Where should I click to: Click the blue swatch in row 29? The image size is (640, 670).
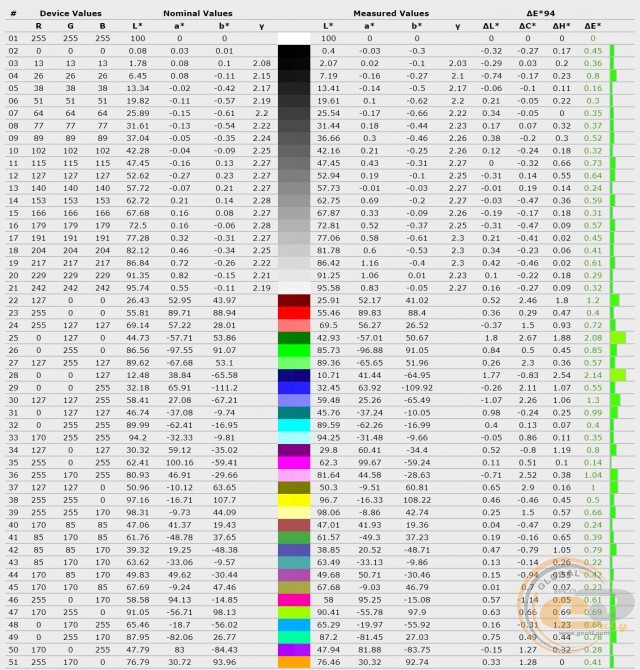[x=294, y=388]
